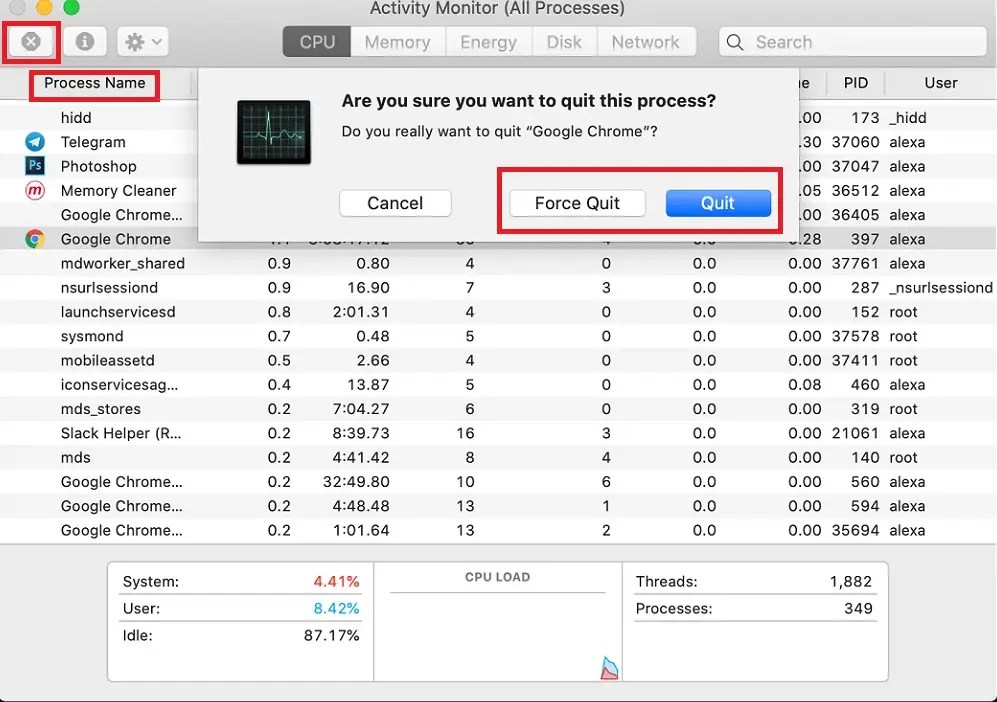Select the Telegram process name
Screen dimensions: 997x702
point(93,142)
